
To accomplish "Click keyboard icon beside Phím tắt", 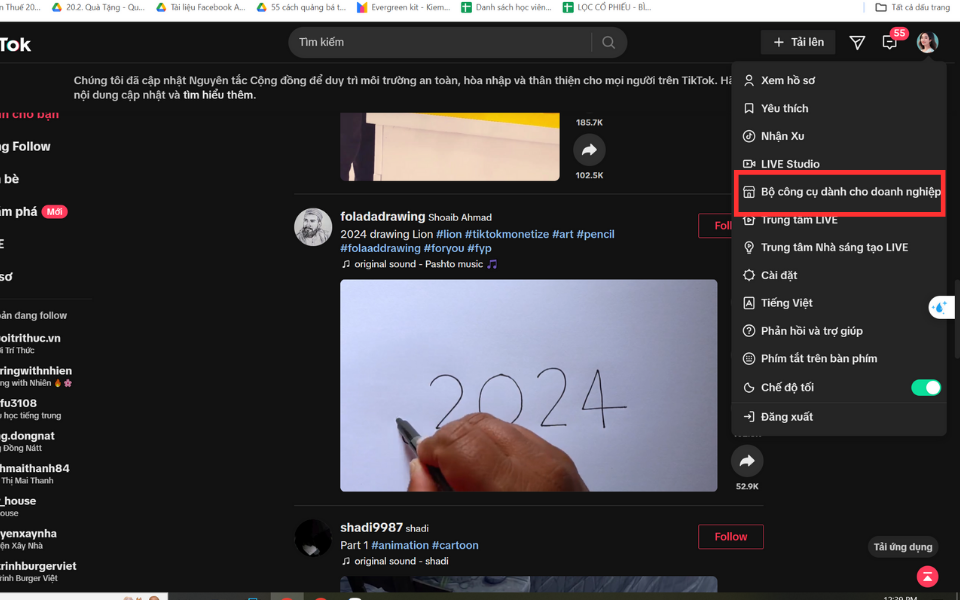I will coord(748,359).
